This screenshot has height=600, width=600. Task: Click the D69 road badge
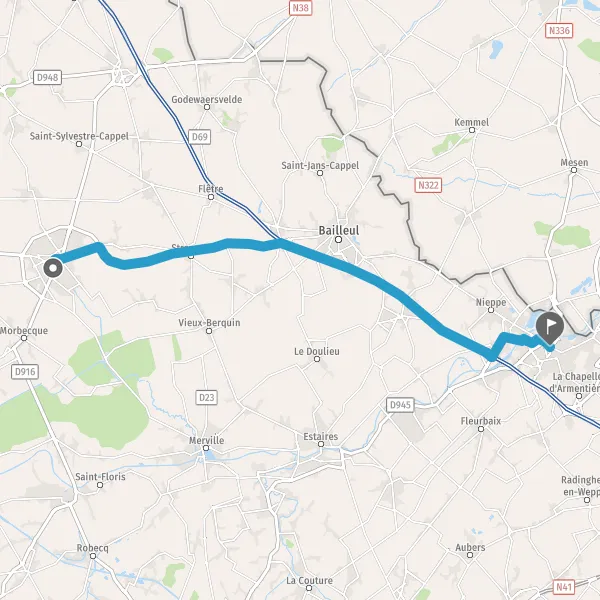[x=199, y=137]
